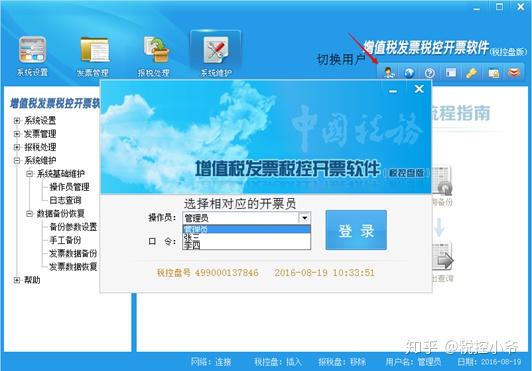The width and height of the screenshot is (532, 371).
Task: Minimize the main application window
Action: (x=477, y=8)
